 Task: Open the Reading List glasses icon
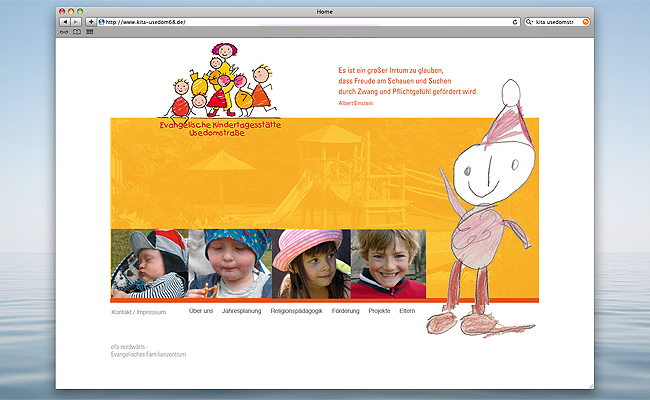(64, 32)
